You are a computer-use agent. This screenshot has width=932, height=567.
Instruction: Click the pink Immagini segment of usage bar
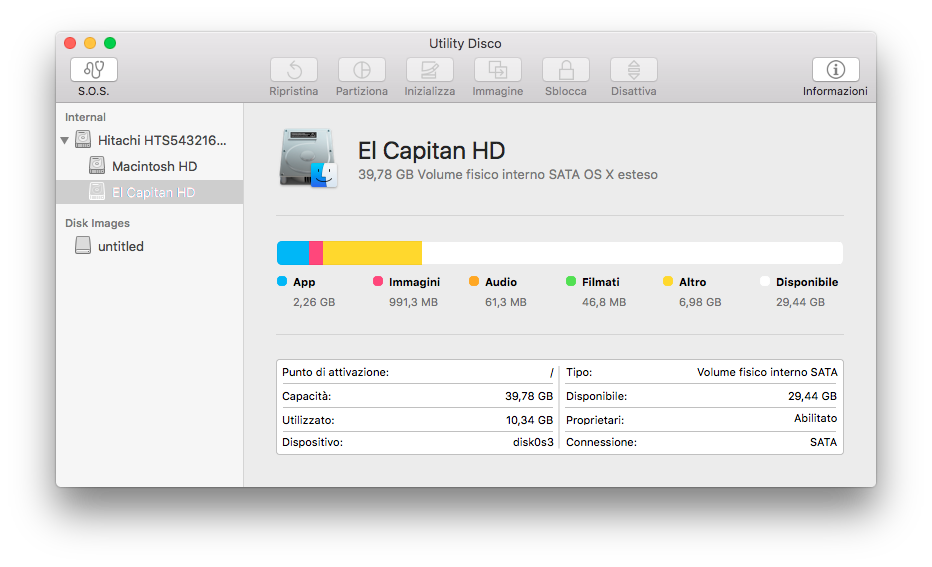point(316,253)
